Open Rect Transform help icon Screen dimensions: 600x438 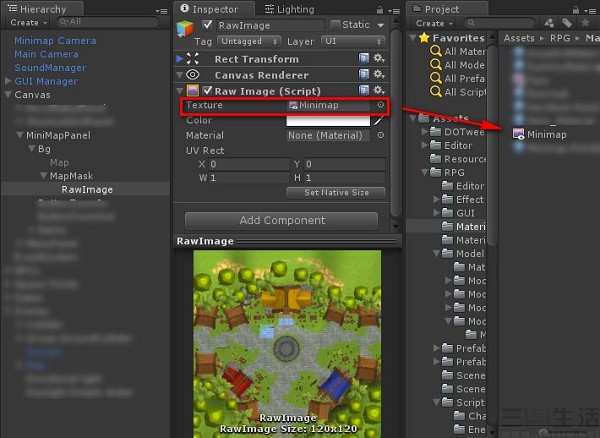point(364,58)
